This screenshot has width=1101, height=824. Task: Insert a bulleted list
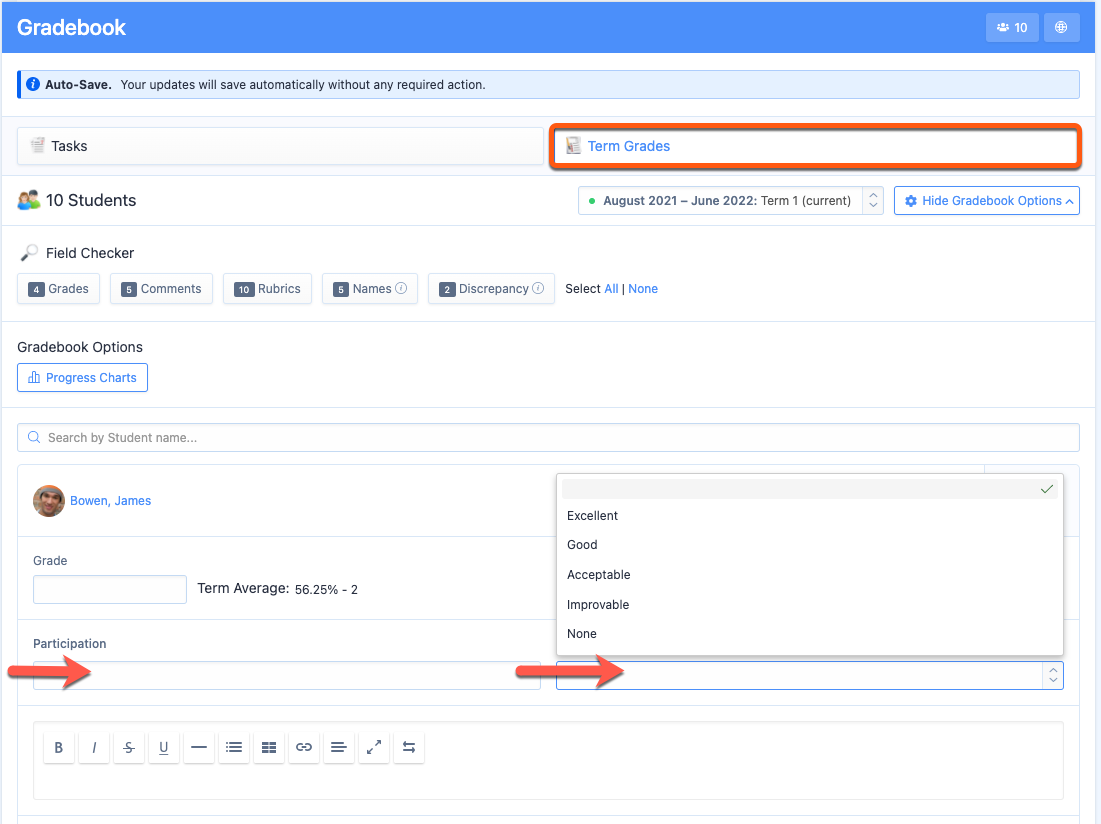234,747
